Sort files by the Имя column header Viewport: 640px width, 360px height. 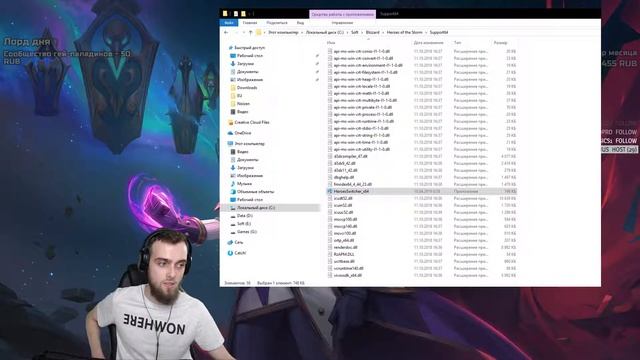331,42
